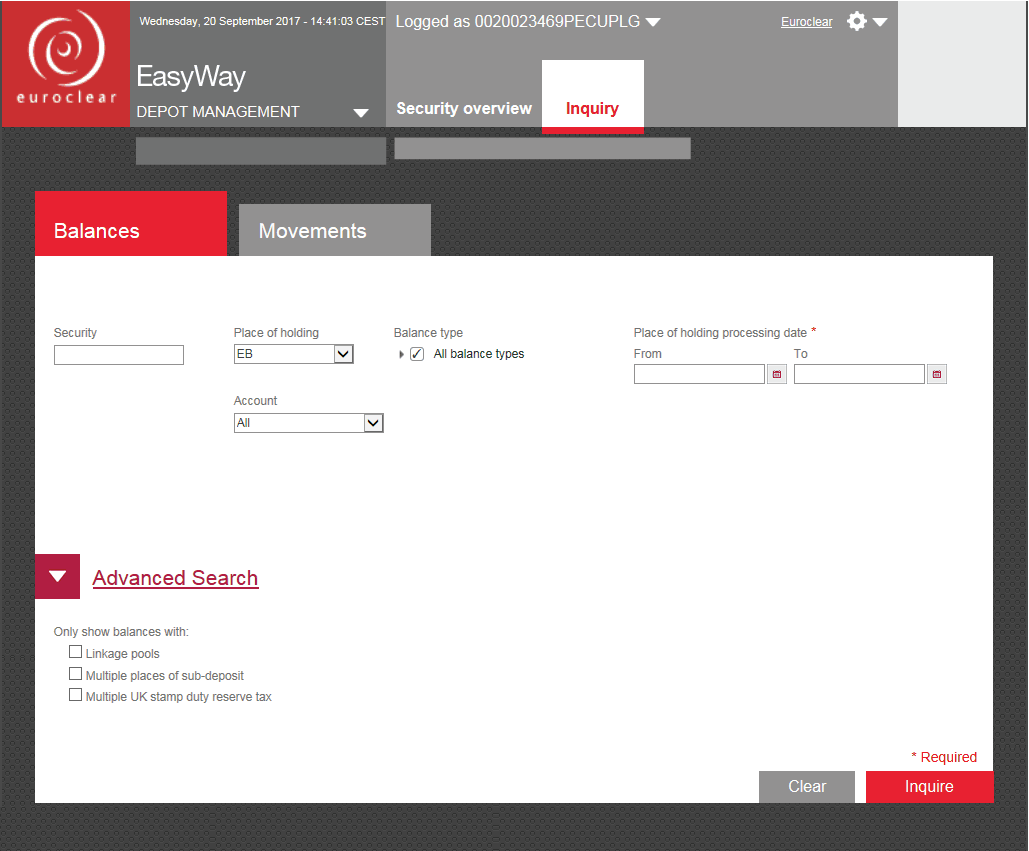Click the Place of holding processing date label

pyautogui.click(x=720, y=333)
